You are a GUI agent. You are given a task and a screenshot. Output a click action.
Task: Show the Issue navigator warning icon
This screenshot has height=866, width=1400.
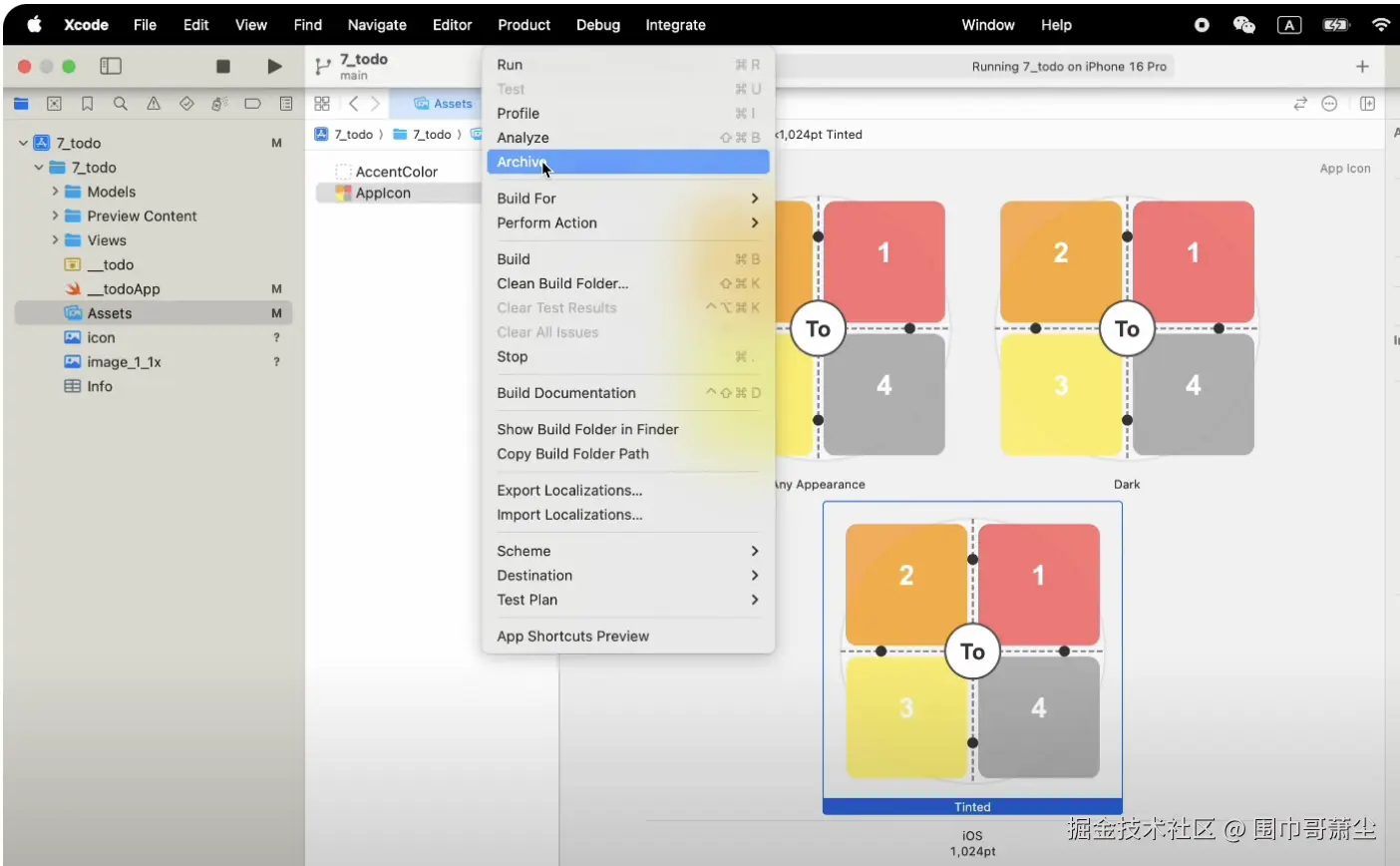pos(154,104)
